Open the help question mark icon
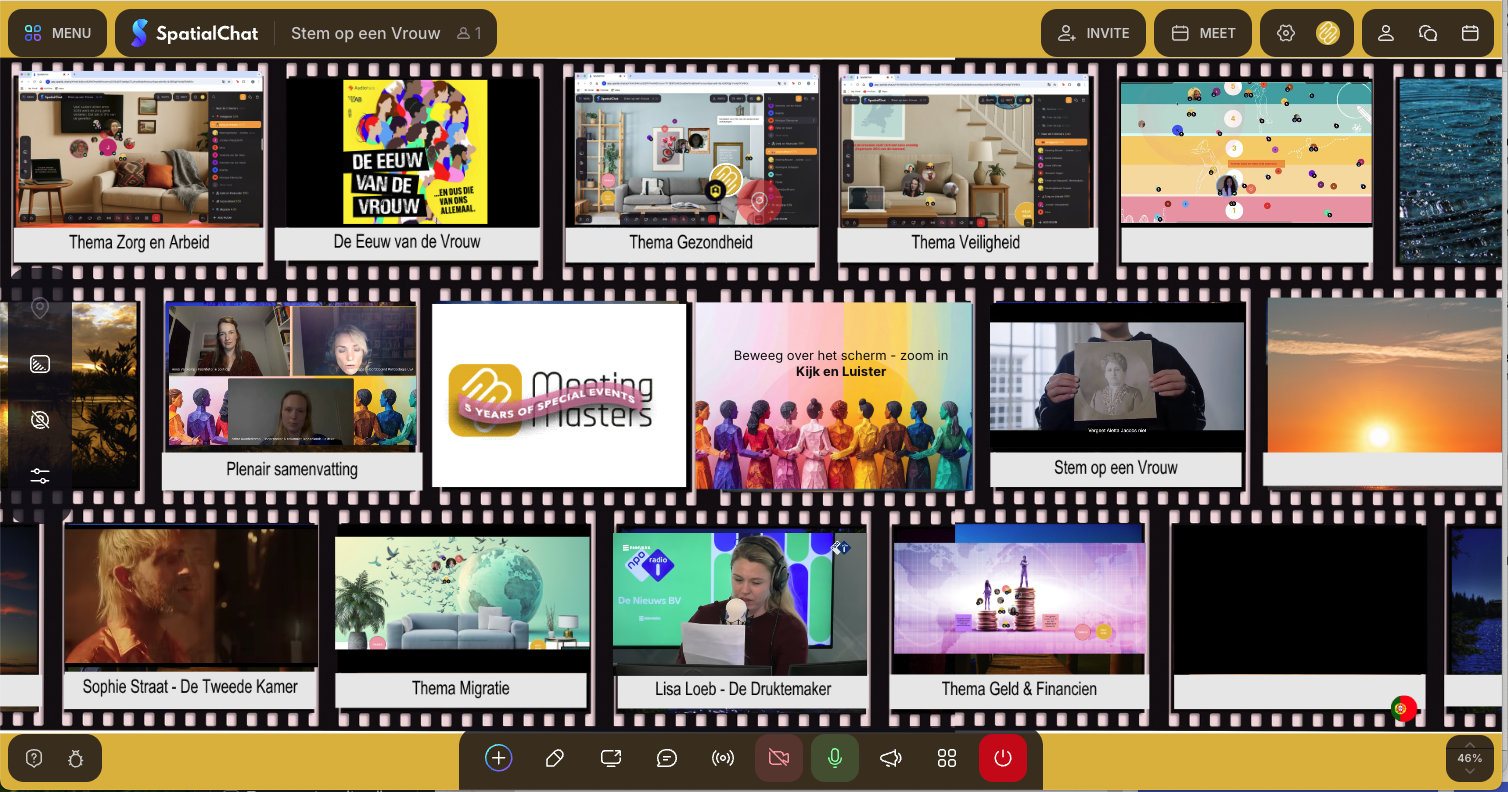1508x792 pixels. click(34, 758)
